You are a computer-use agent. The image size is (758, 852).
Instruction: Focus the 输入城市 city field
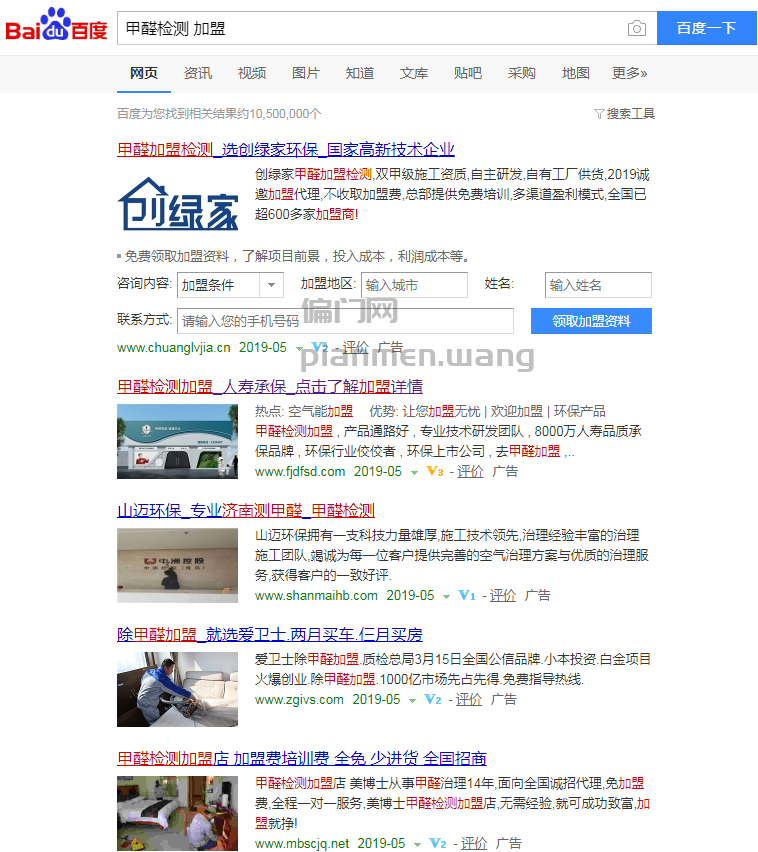point(414,285)
